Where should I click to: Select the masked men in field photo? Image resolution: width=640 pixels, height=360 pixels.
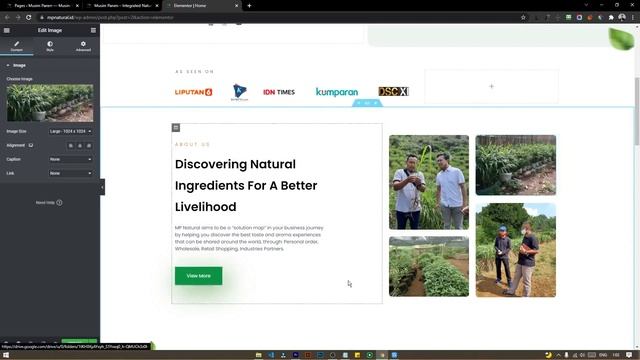click(x=516, y=250)
